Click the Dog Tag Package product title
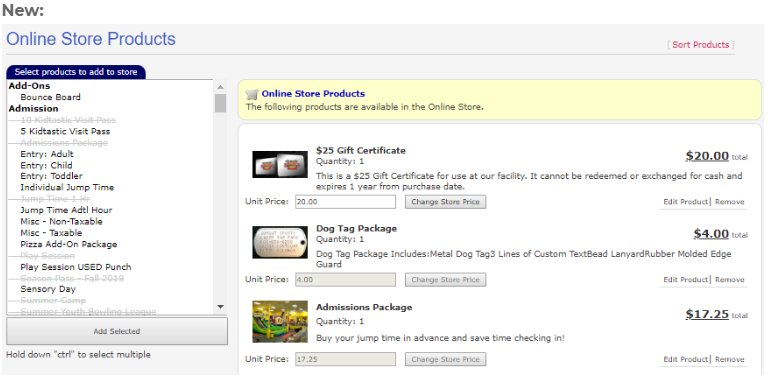 [357, 228]
